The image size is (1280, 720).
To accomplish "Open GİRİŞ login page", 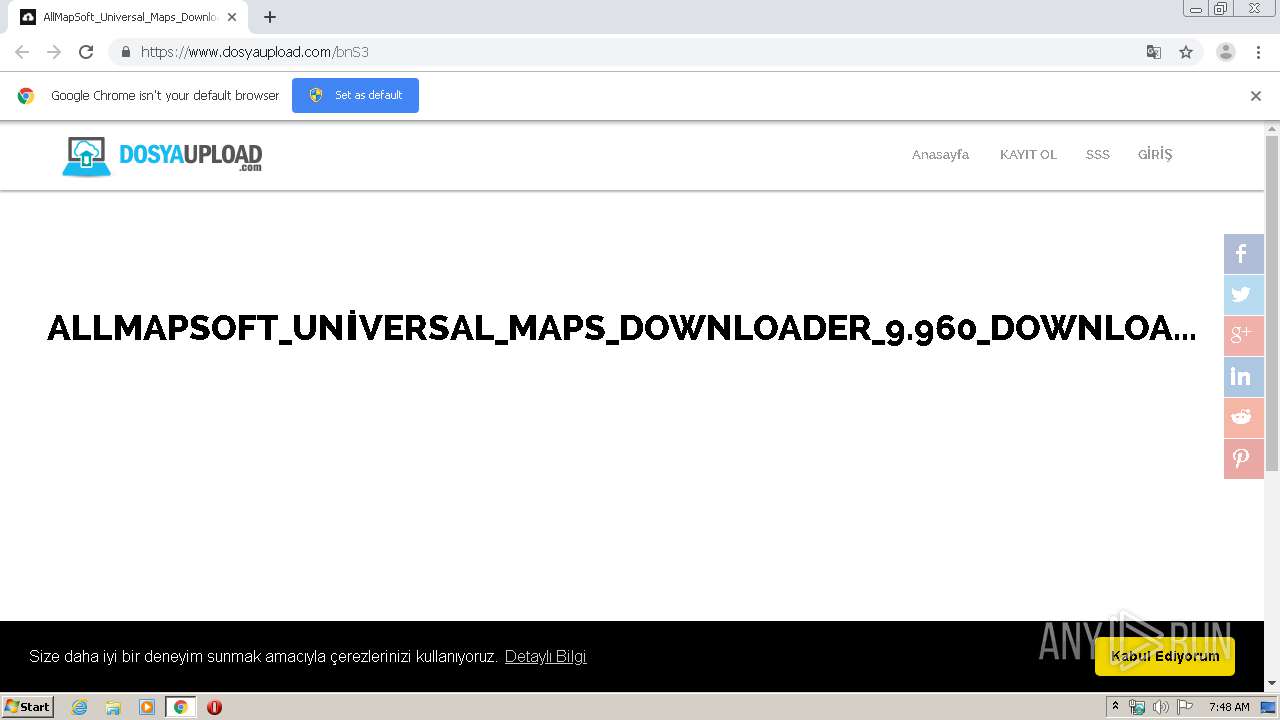I will coord(1155,154).
